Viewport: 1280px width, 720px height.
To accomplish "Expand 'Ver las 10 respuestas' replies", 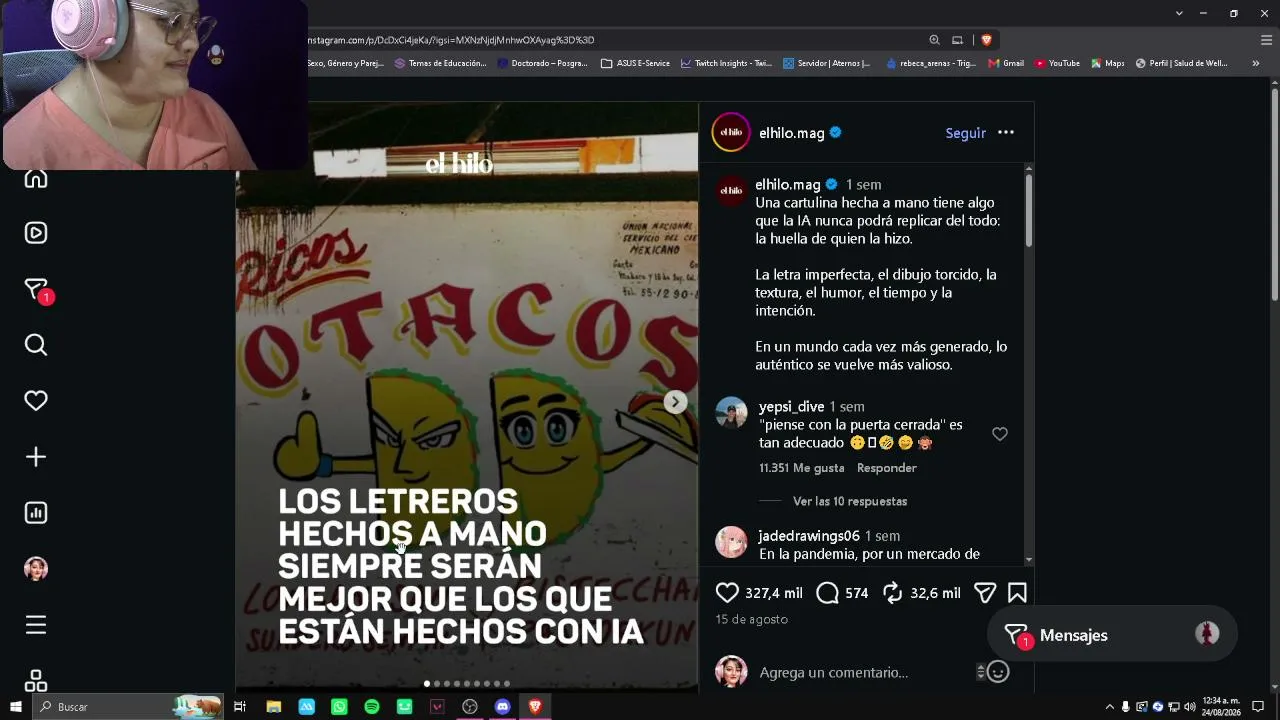I will pos(850,501).
